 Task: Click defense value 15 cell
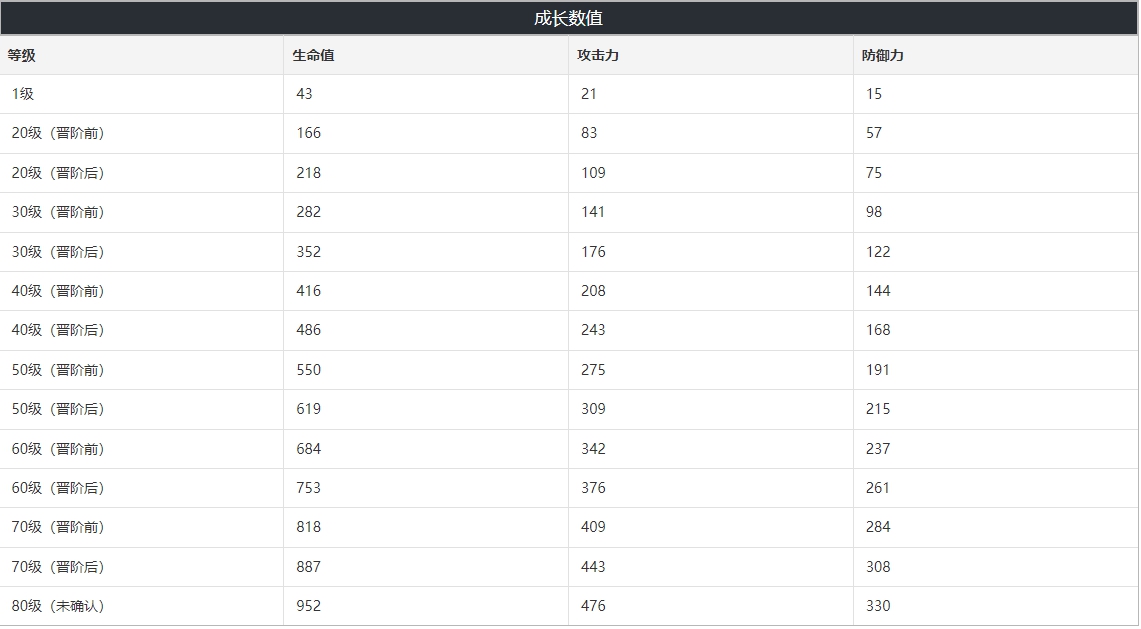[996, 94]
